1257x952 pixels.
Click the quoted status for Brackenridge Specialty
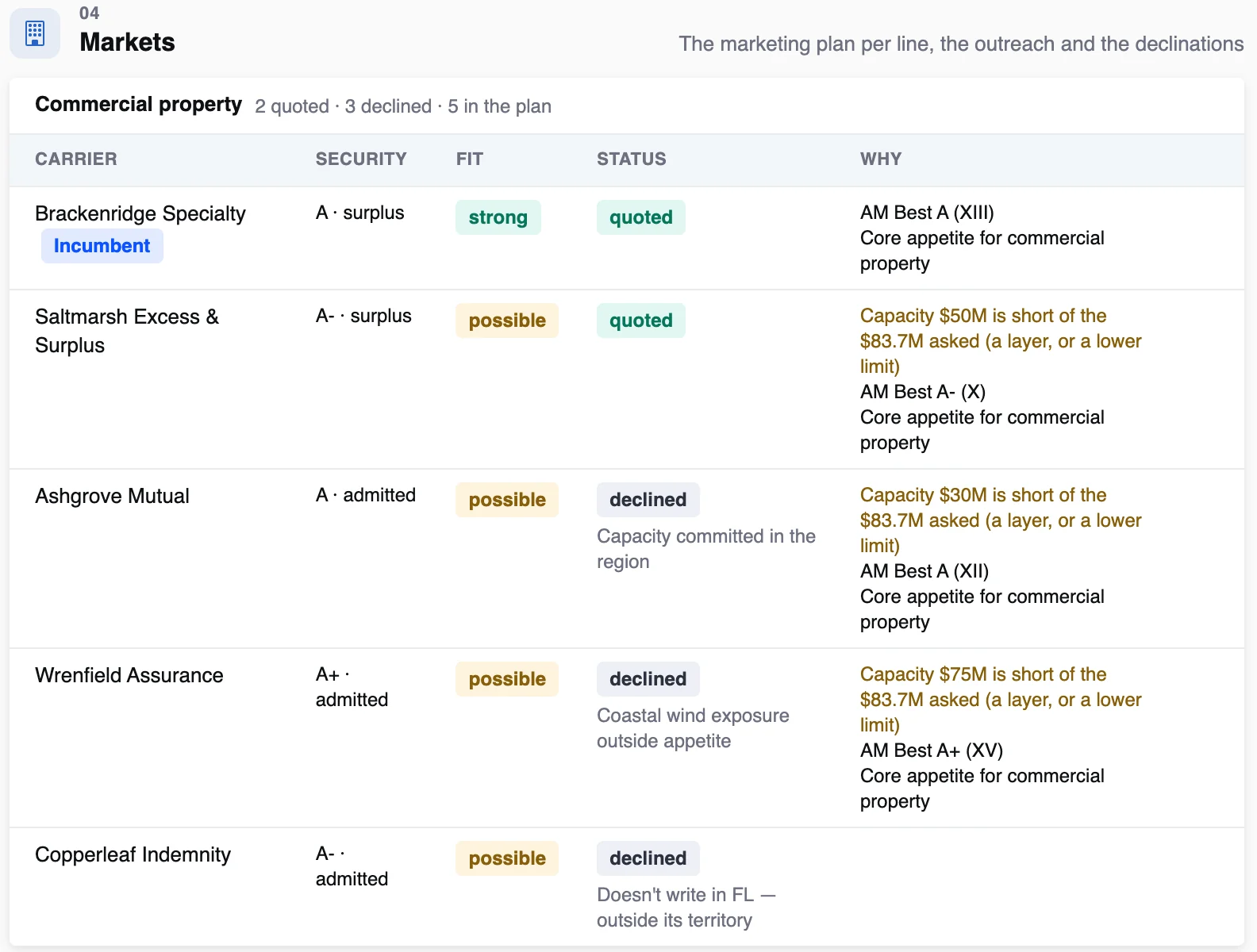(x=641, y=217)
